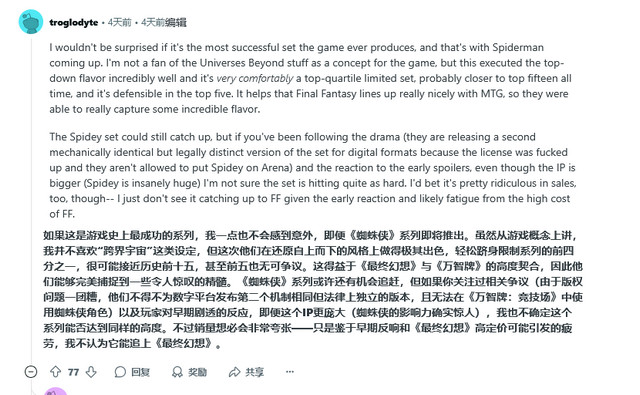The height and width of the screenshot is (395, 640).
Task: Click the 4天前编辑 edited timestamp
Action: (x=164, y=22)
